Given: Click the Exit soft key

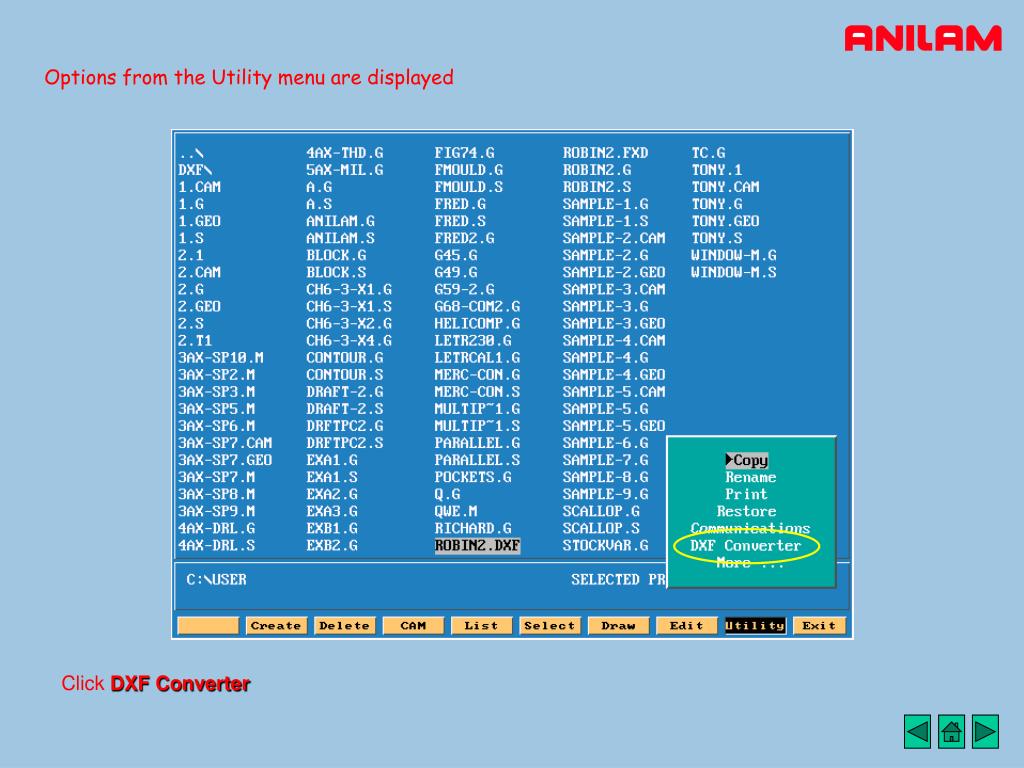Looking at the screenshot, I should (x=819, y=626).
